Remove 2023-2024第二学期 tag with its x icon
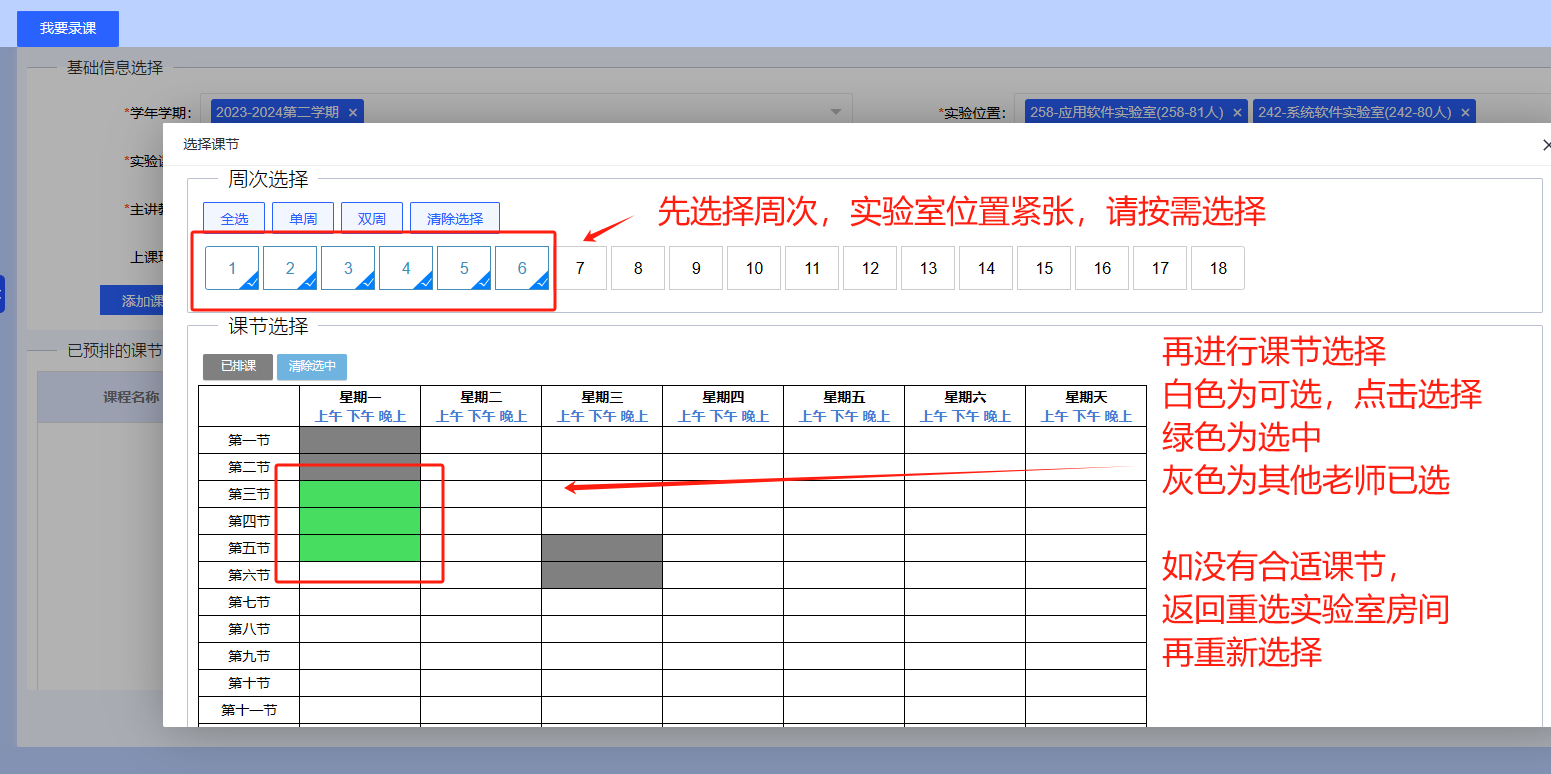 point(353,112)
